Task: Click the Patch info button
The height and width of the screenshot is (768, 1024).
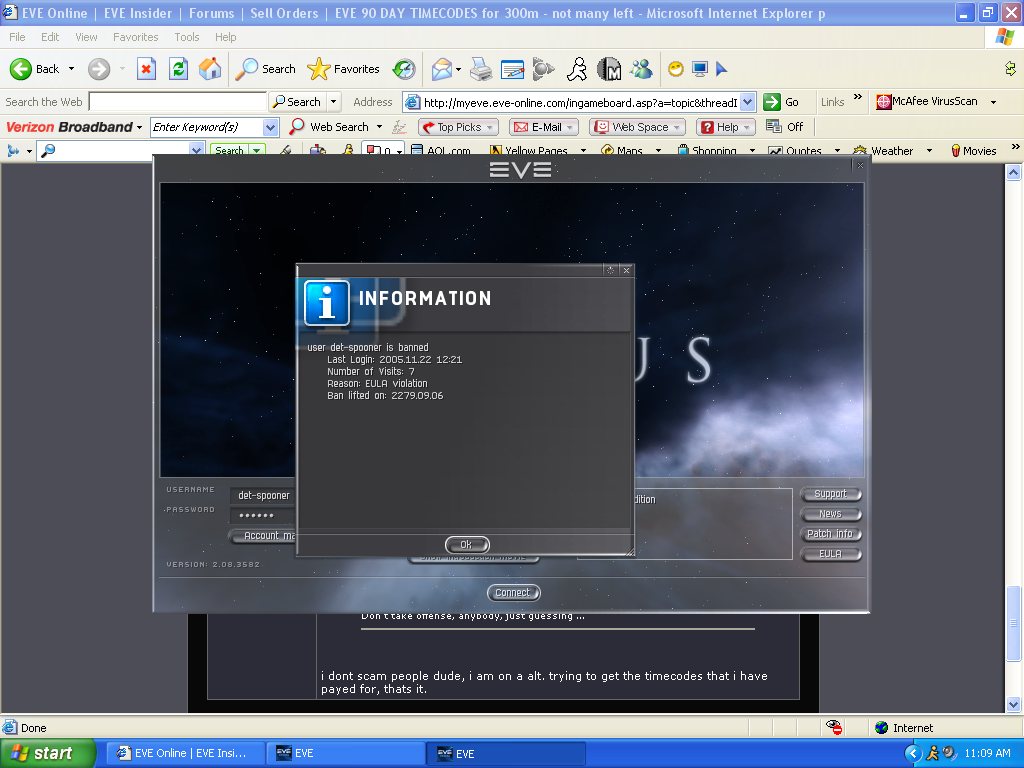Action: coord(830,534)
